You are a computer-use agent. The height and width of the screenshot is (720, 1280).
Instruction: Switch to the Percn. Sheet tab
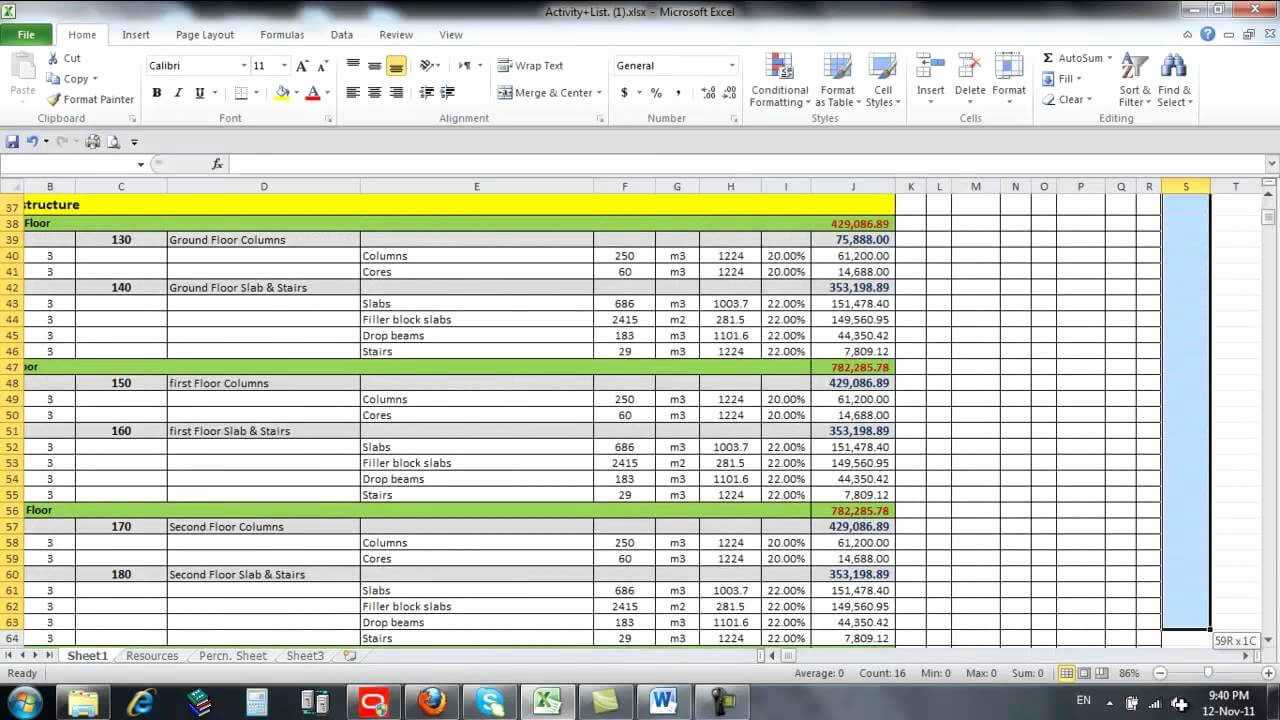[x=231, y=655]
